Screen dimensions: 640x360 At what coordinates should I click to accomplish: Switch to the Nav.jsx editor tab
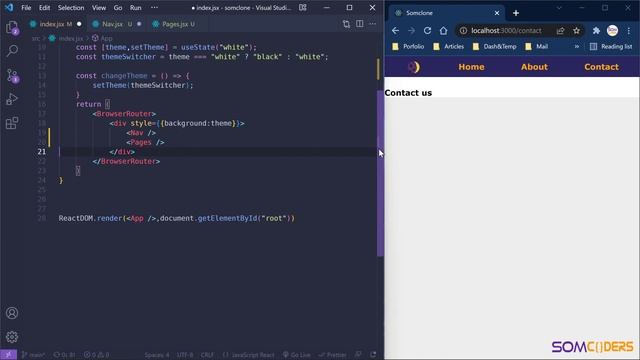116,24
